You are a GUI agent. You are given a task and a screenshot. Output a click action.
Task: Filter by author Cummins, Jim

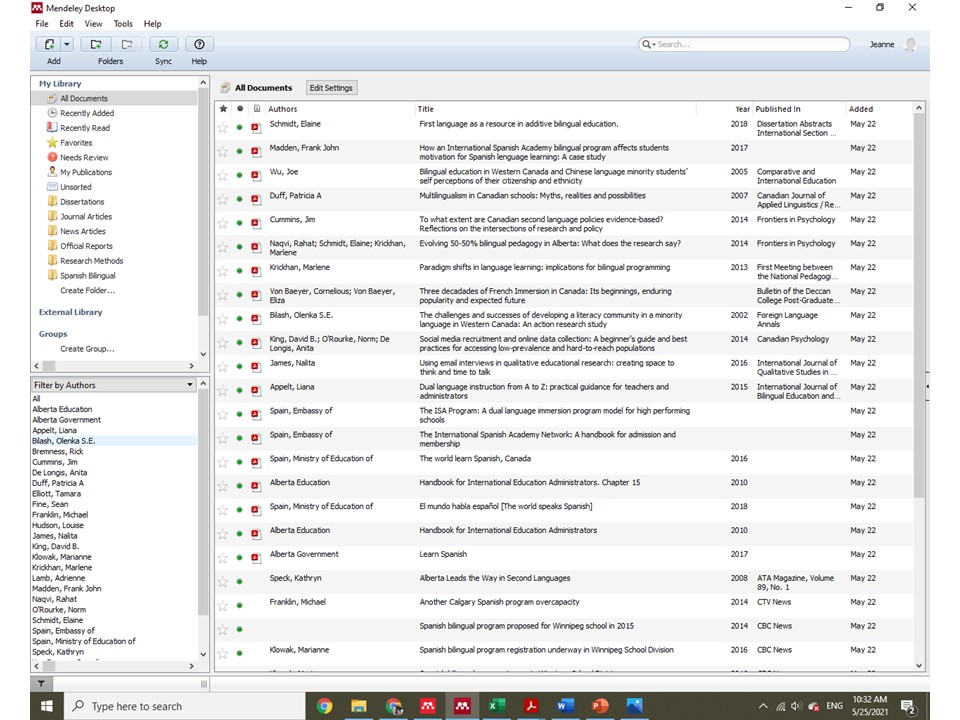pos(54,462)
